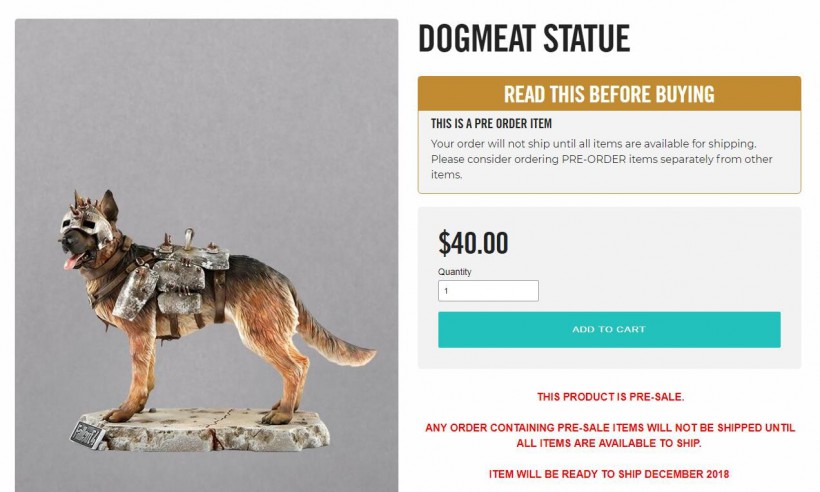Click the 'ready to ship December 2018' notice
The width and height of the screenshot is (820, 492).
pyautogui.click(x=609, y=473)
